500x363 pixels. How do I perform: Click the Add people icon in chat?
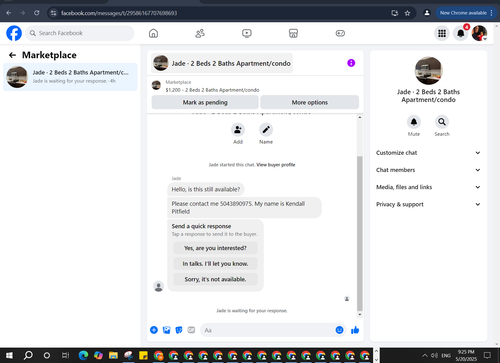pyautogui.click(x=238, y=130)
